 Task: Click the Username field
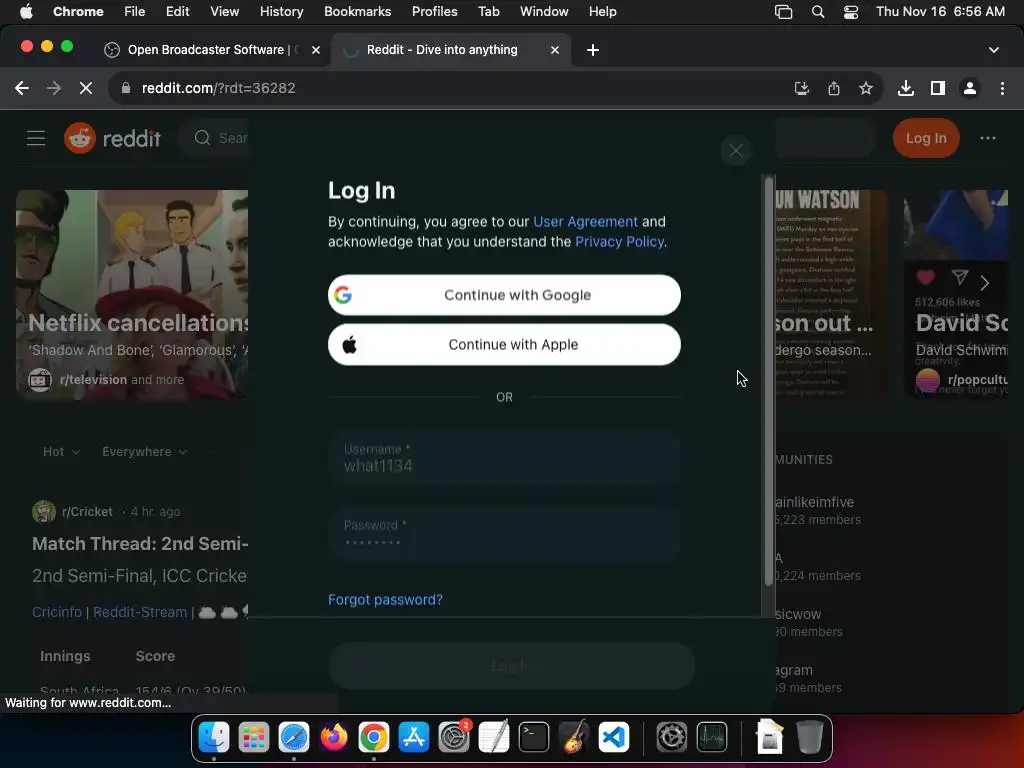(x=504, y=458)
